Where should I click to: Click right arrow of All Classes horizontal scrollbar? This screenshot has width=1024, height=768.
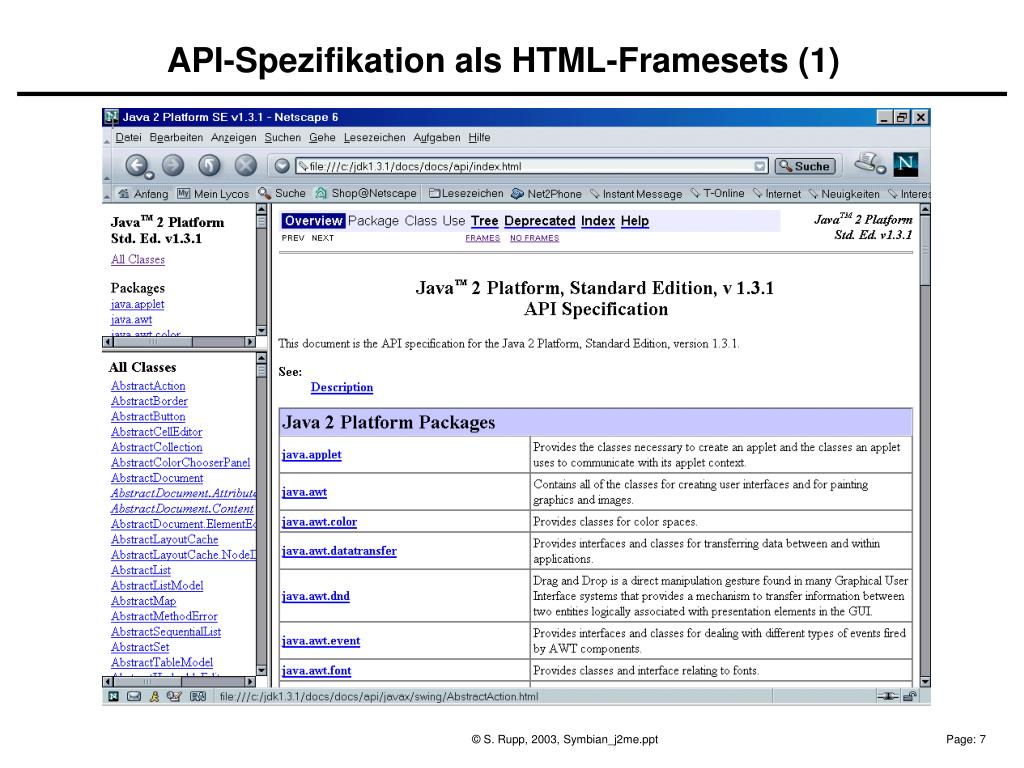250,682
